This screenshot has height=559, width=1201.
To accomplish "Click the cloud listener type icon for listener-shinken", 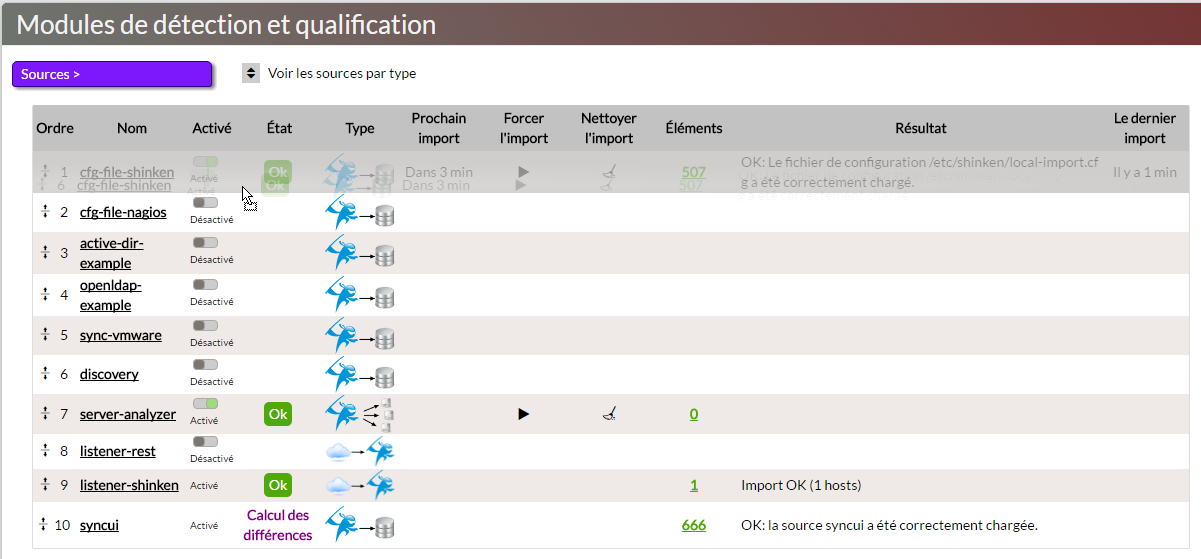I will tap(360, 486).
